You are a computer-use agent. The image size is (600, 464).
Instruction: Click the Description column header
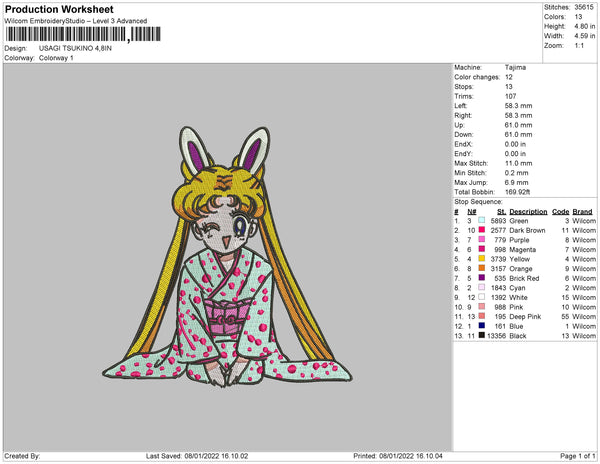click(528, 212)
